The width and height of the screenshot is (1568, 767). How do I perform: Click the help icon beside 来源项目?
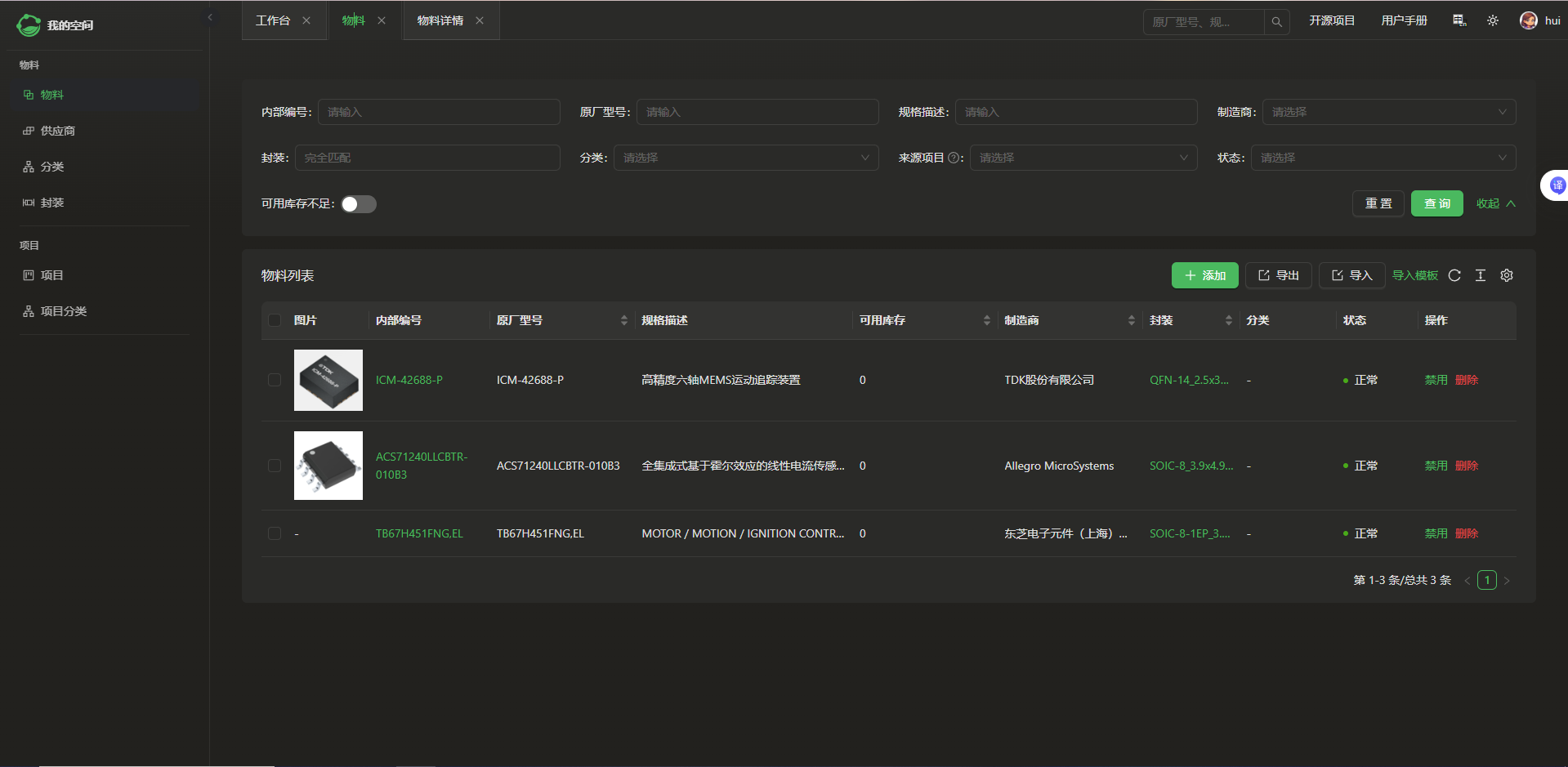coord(953,158)
